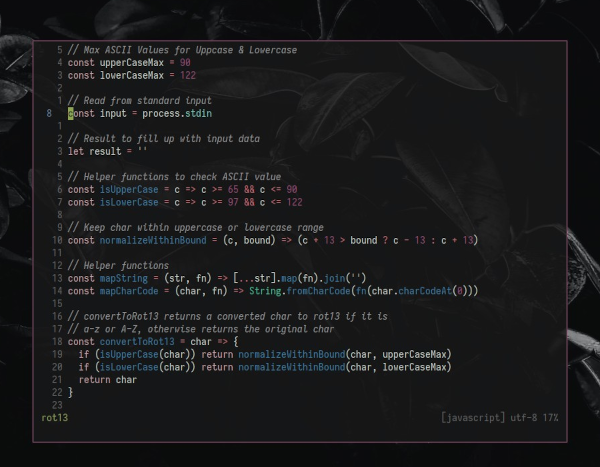Click 'let result' declaration

tap(95, 152)
